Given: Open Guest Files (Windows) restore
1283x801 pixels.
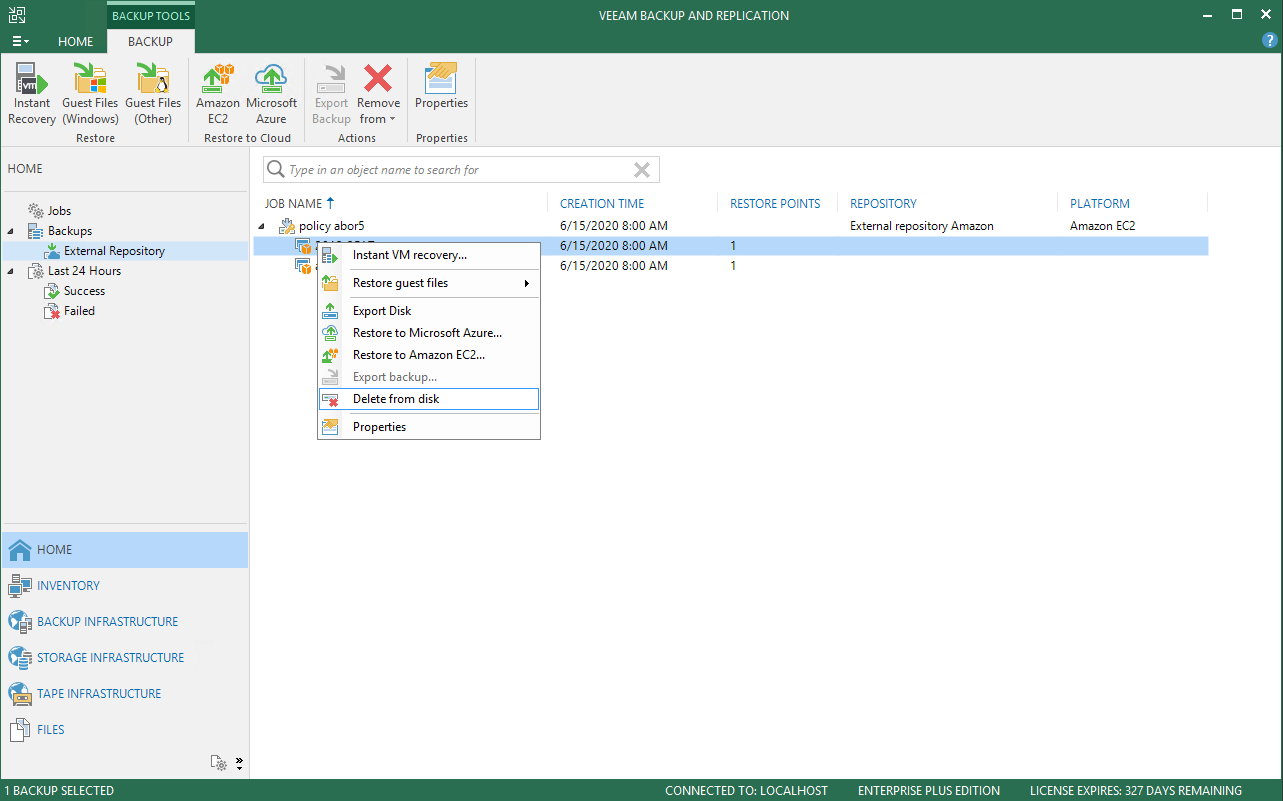Looking at the screenshot, I should pyautogui.click(x=90, y=93).
